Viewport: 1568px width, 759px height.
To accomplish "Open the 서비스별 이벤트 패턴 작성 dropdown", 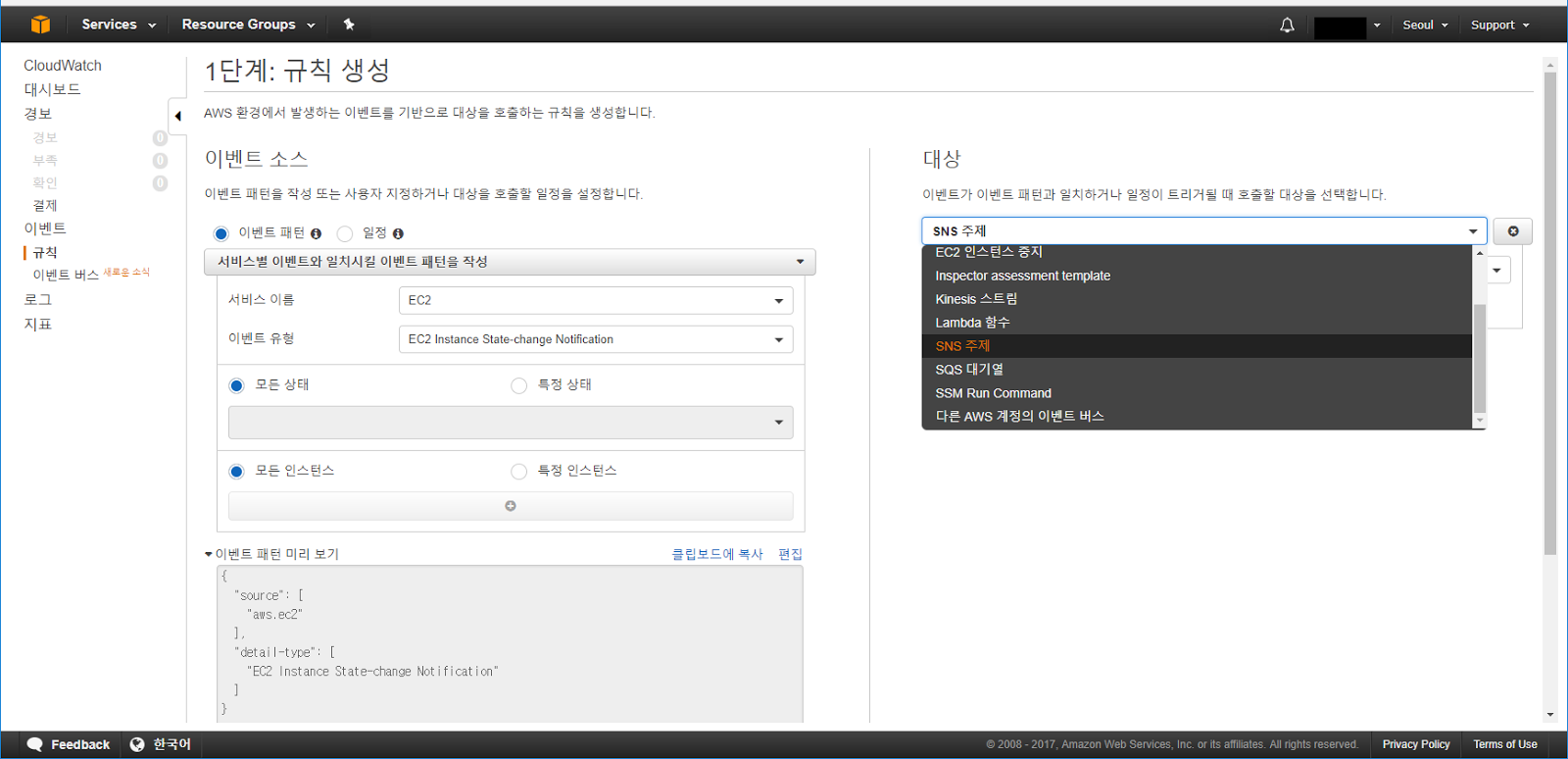I will point(510,262).
